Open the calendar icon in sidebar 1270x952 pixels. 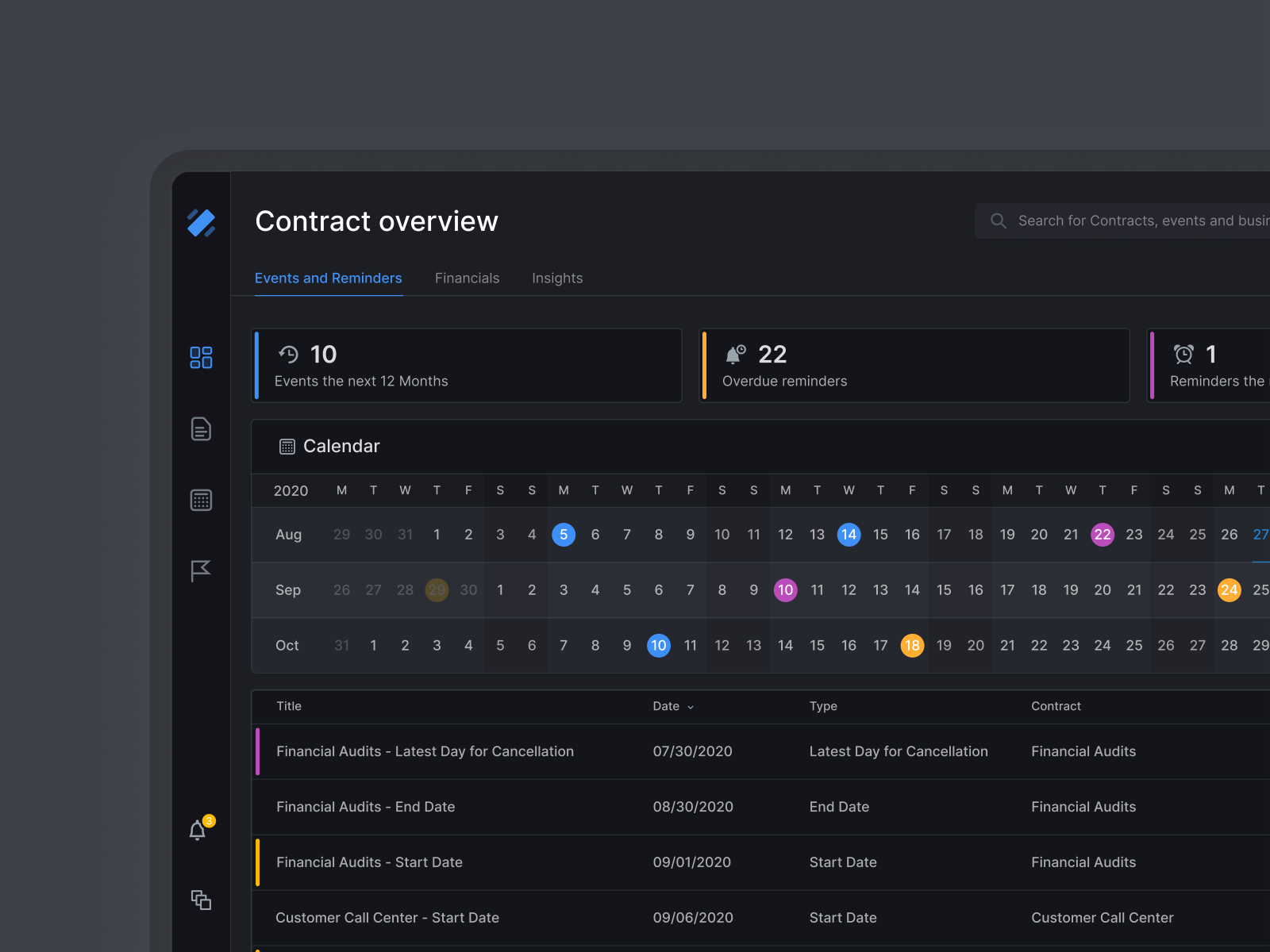[x=201, y=501]
